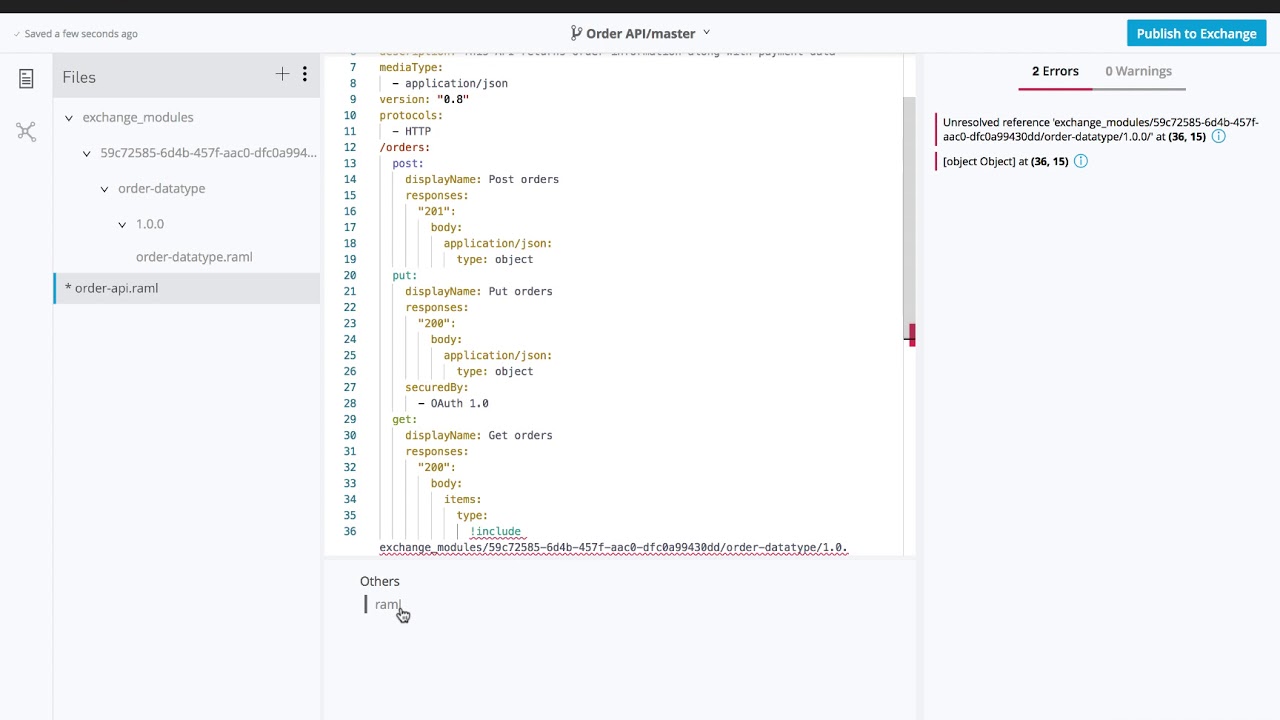The height and width of the screenshot is (720, 1280).
Task: Switch to the 2 Errors tab
Action: (1055, 71)
